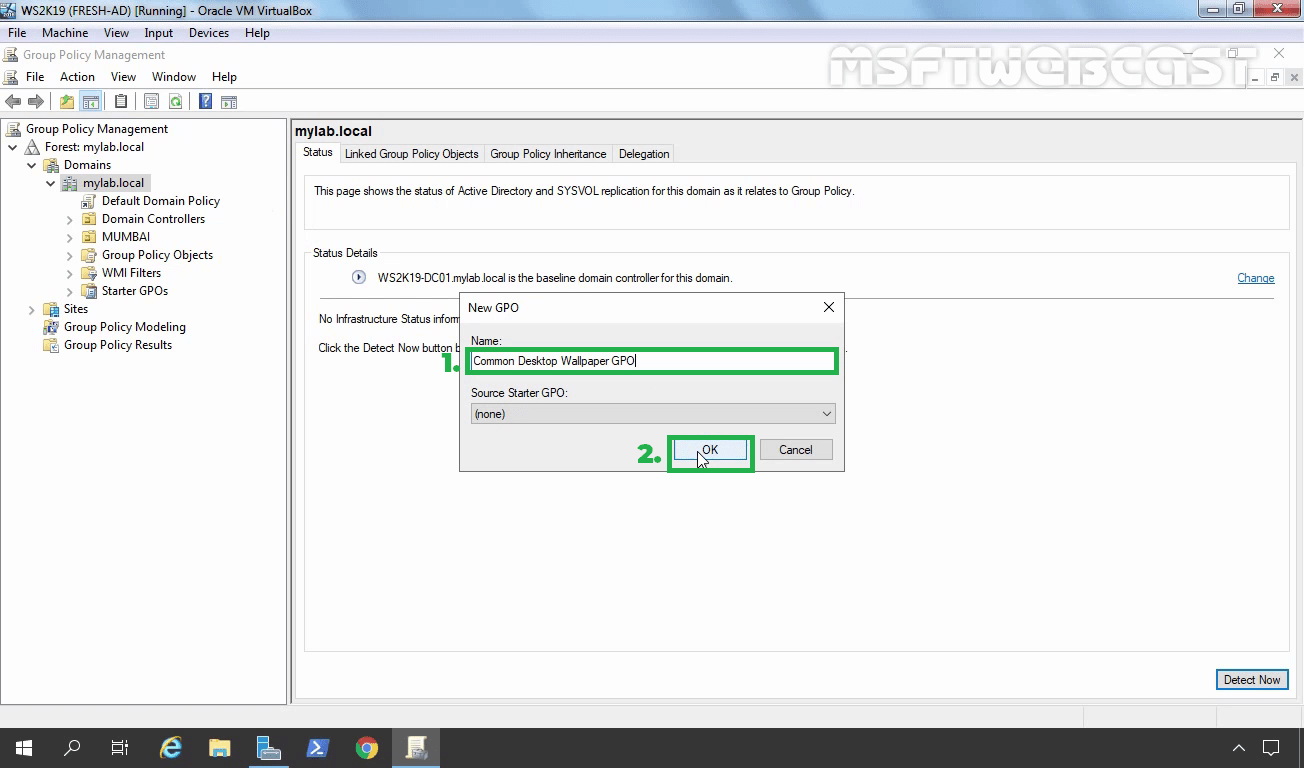Image resolution: width=1304 pixels, height=768 pixels.
Task: Click the clipboard Export List toolbar icon
Action: coord(120,100)
